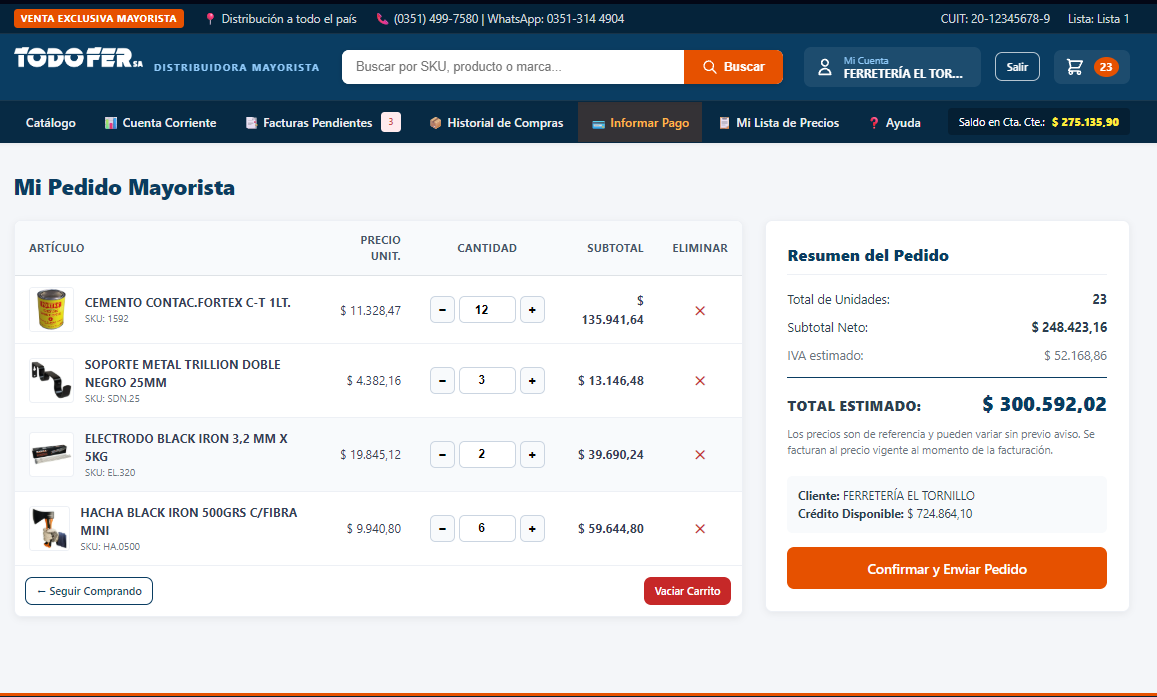Screen dimensions: 1157x697
Task: Focus the SKU, product or brand search field
Action: (x=514, y=67)
